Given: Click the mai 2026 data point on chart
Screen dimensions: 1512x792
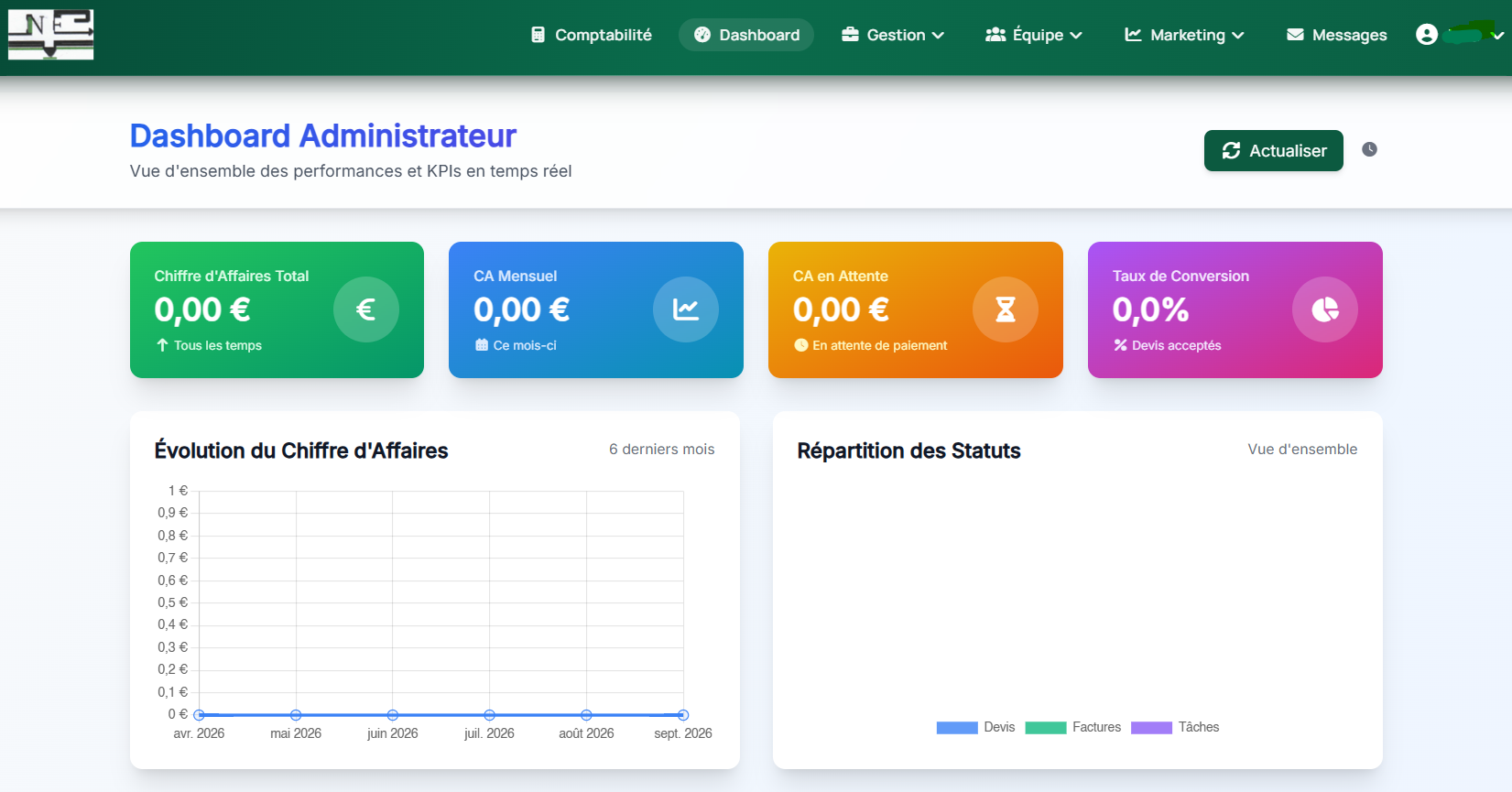Looking at the screenshot, I should tap(296, 715).
